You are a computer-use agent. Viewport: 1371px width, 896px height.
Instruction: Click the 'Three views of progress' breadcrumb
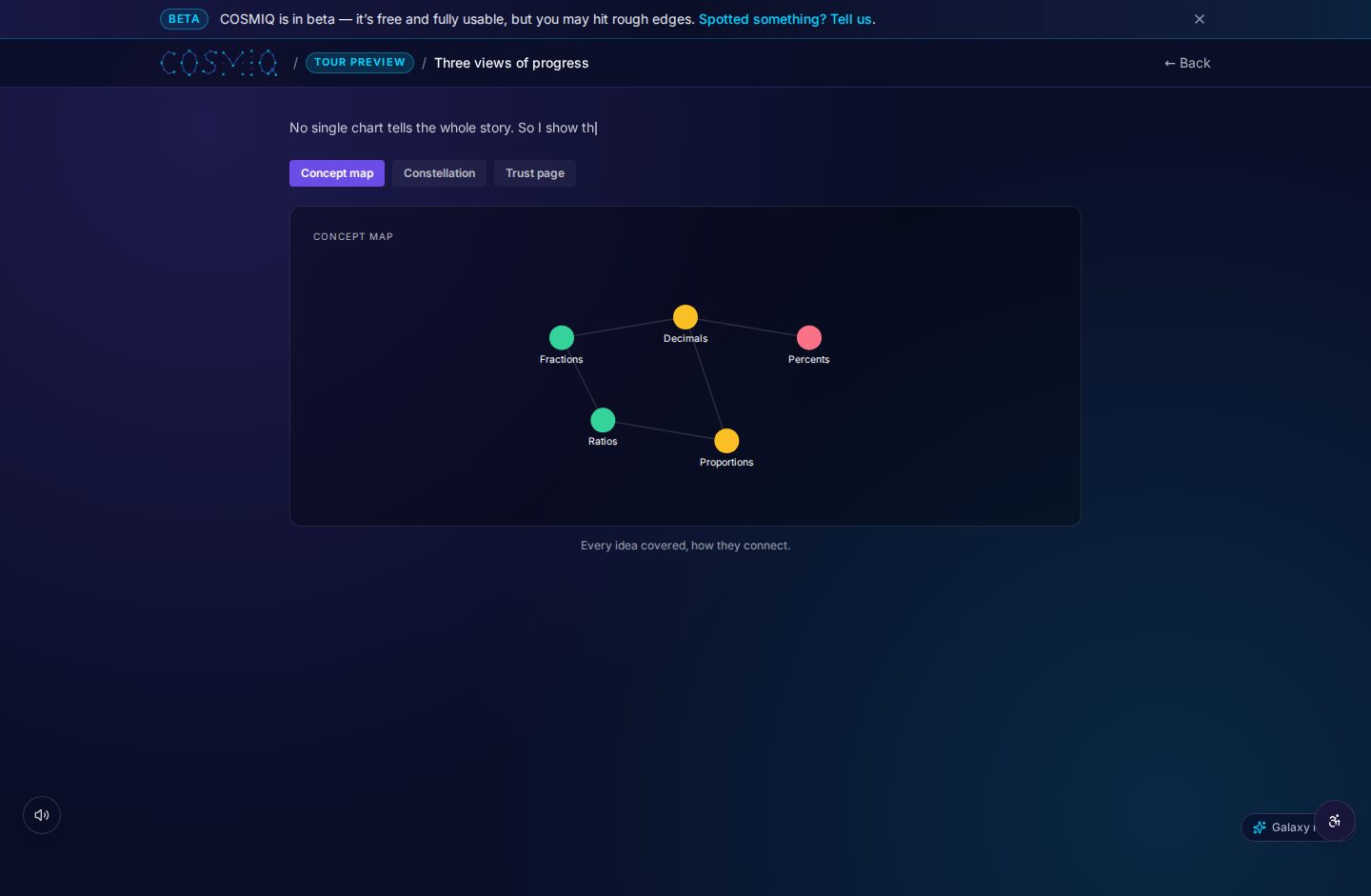511,63
